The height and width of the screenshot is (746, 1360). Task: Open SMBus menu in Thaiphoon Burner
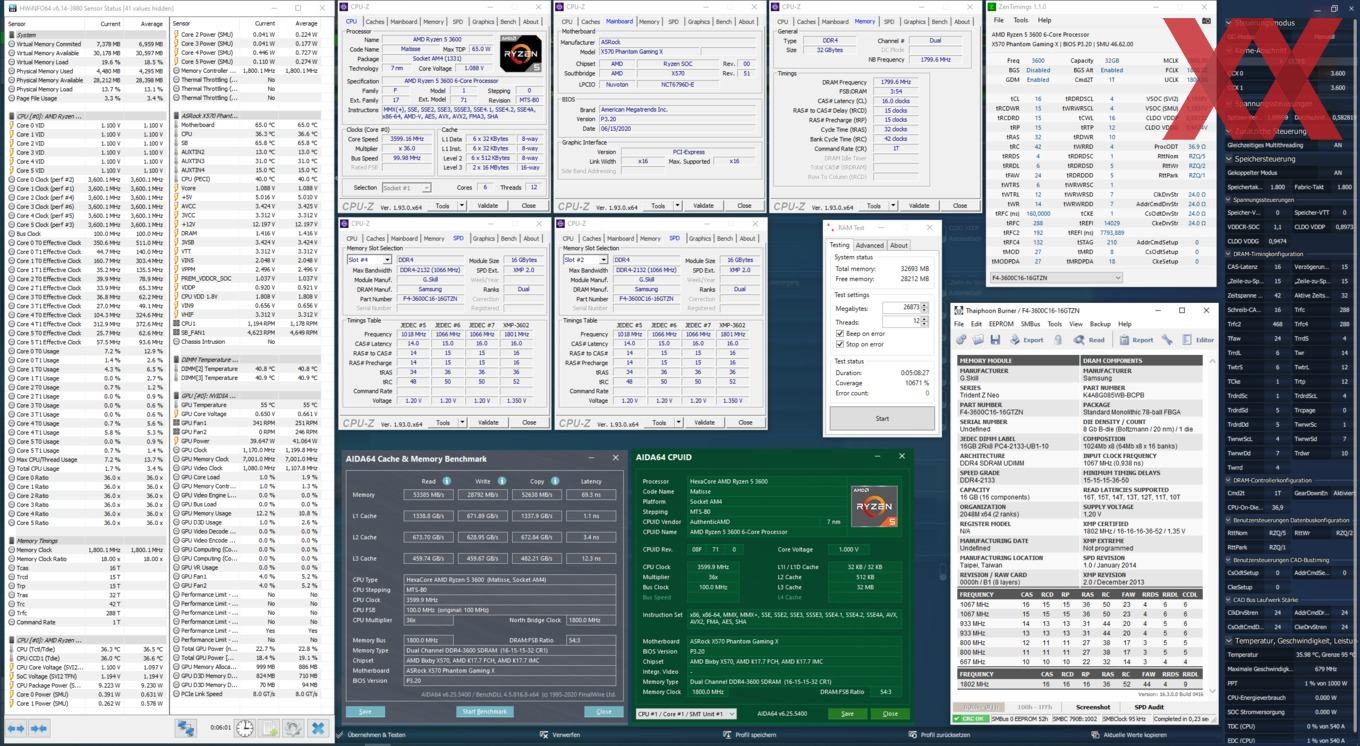click(x=1030, y=324)
